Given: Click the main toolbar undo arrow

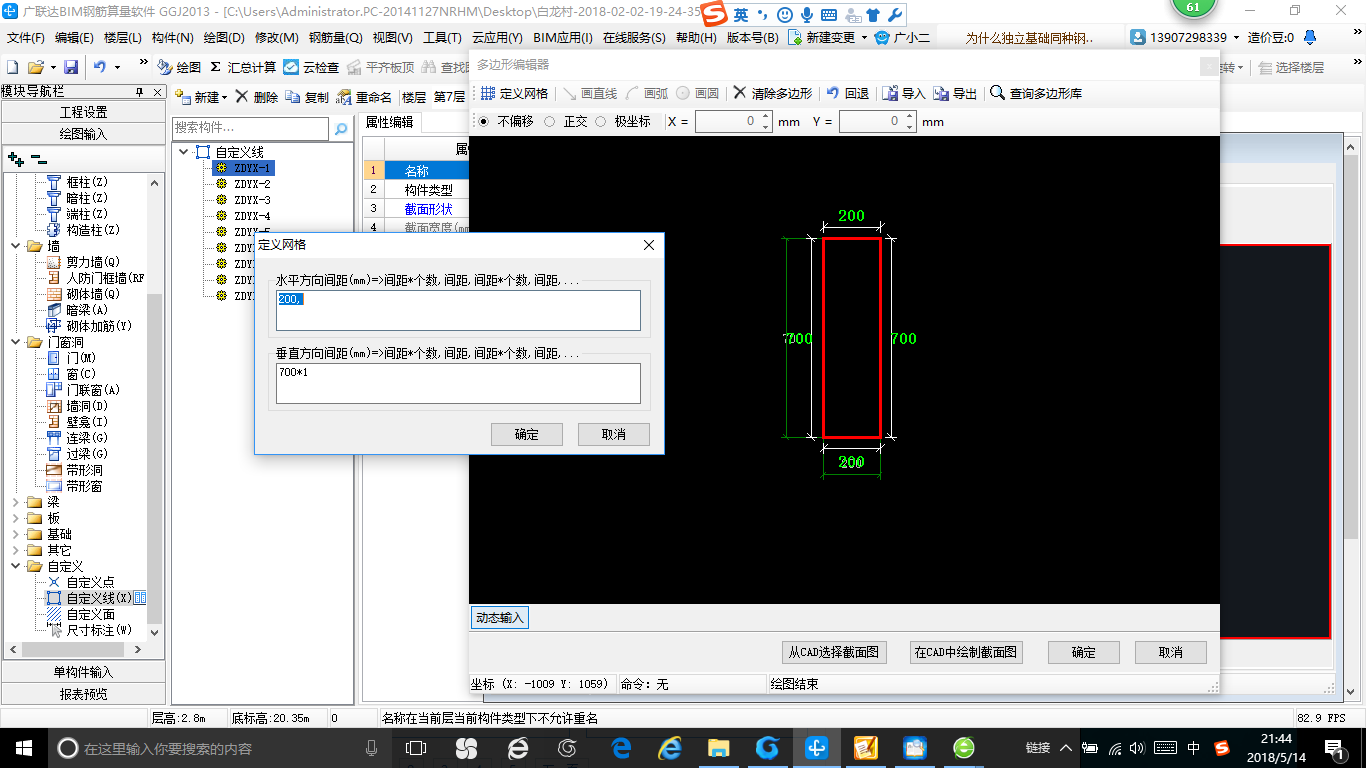Looking at the screenshot, I should [100, 67].
